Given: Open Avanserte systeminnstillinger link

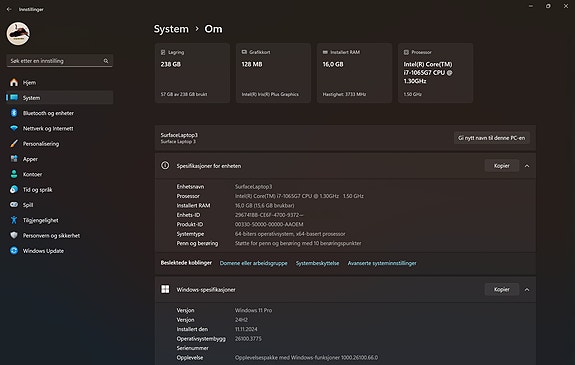Looking at the screenshot, I should [382, 263].
